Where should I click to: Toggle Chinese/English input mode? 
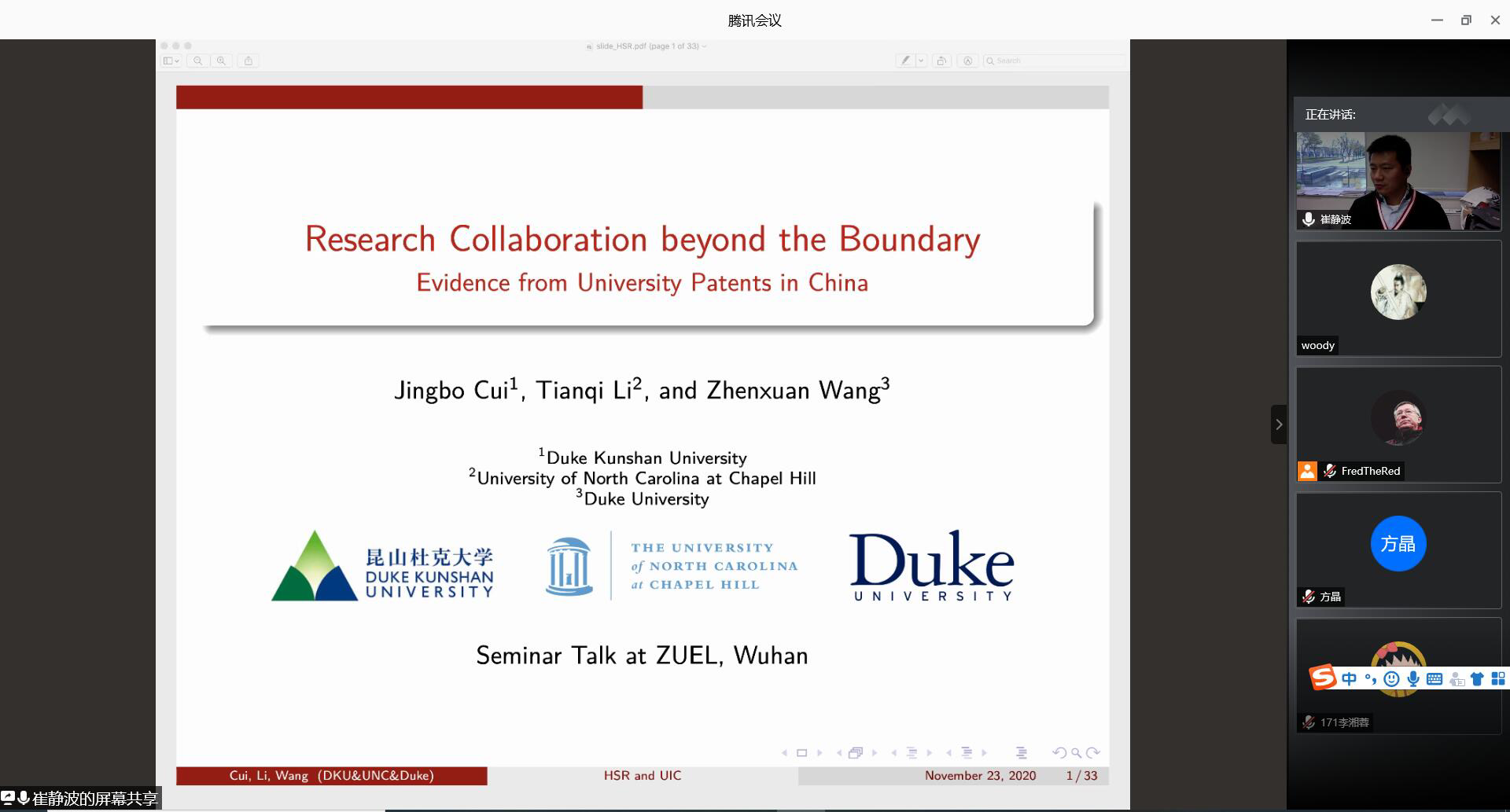click(1350, 679)
